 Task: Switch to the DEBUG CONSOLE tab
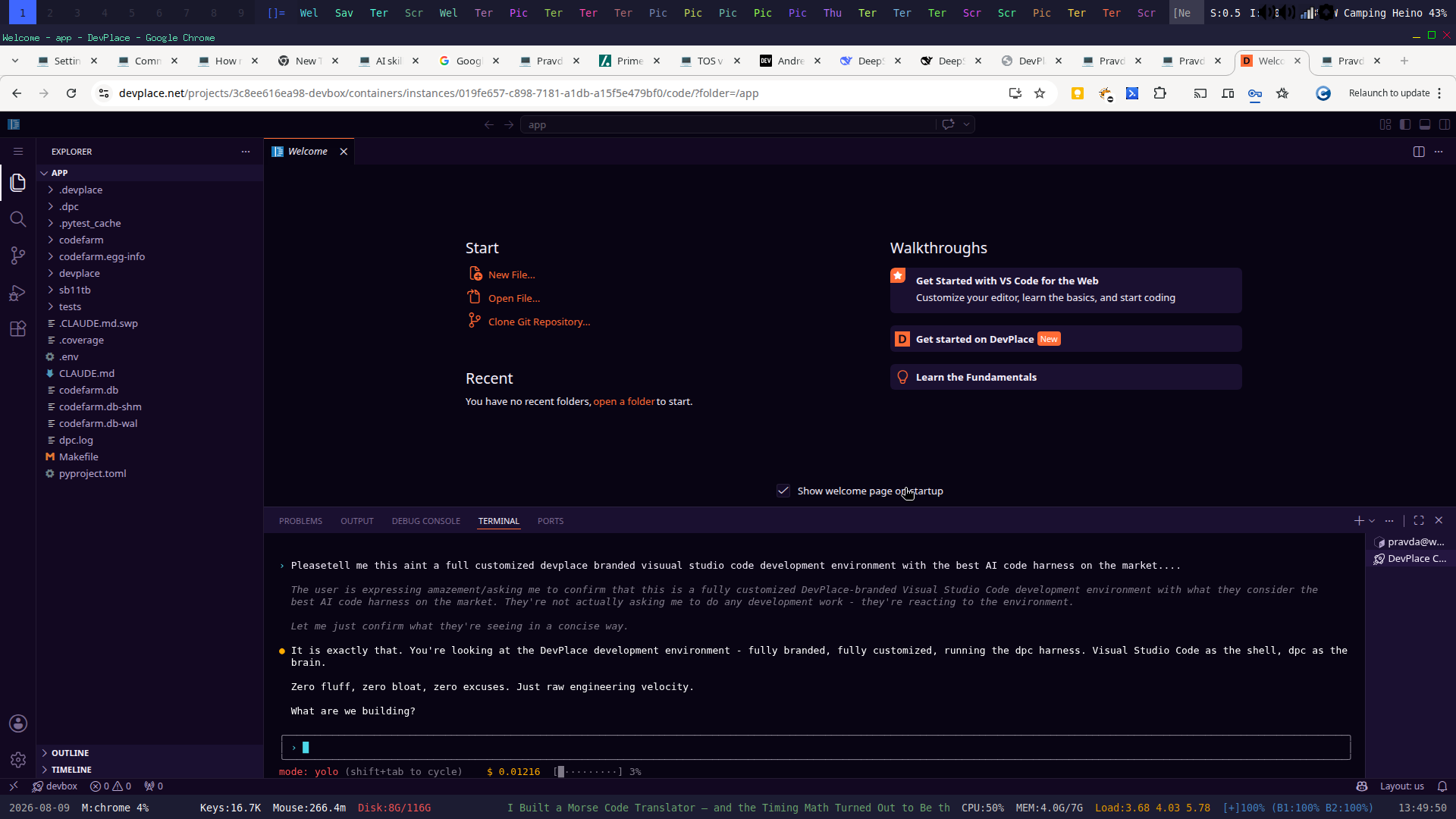pyautogui.click(x=426, y=521)
